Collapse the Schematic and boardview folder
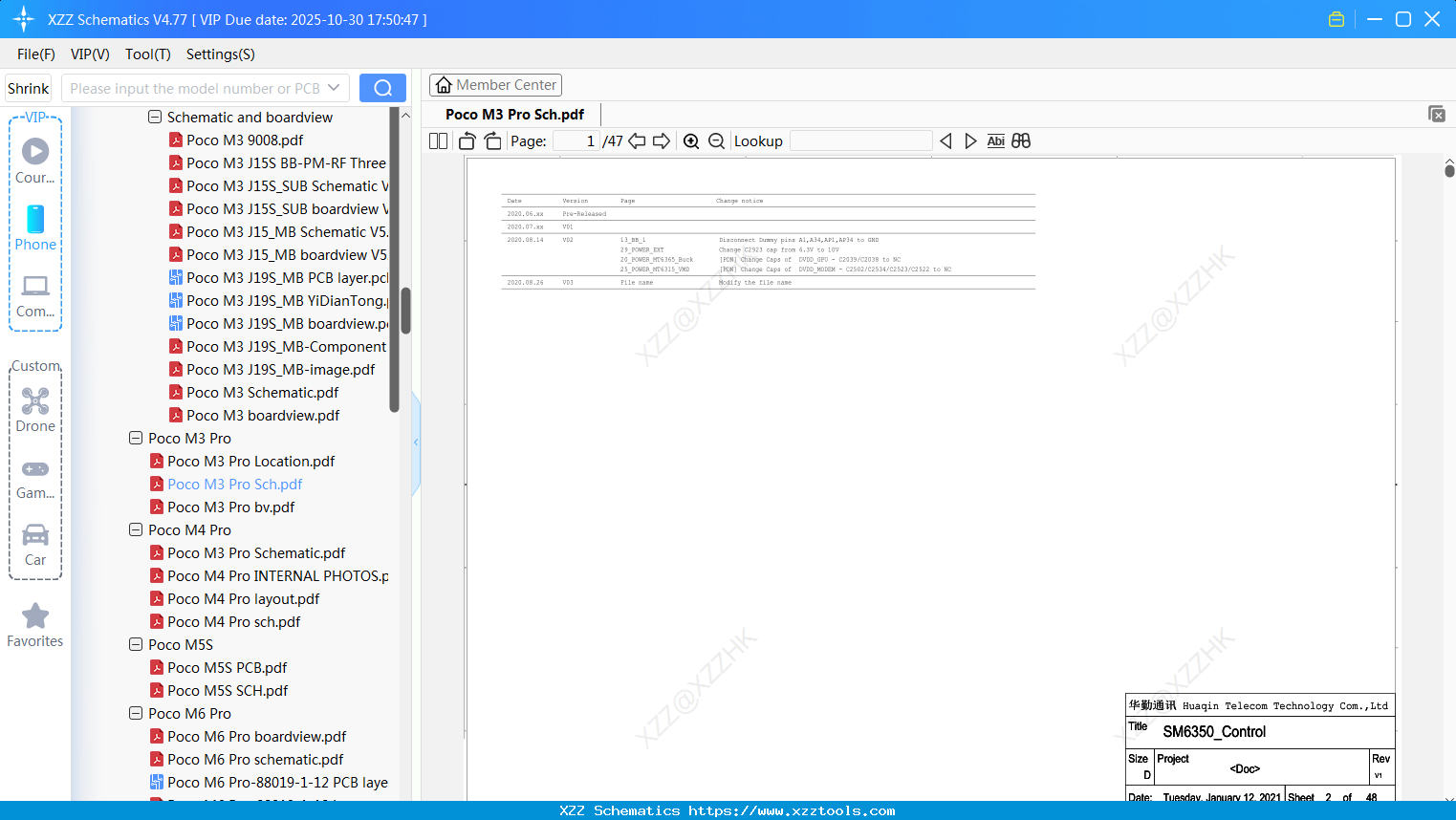 (x=155, y=118)
